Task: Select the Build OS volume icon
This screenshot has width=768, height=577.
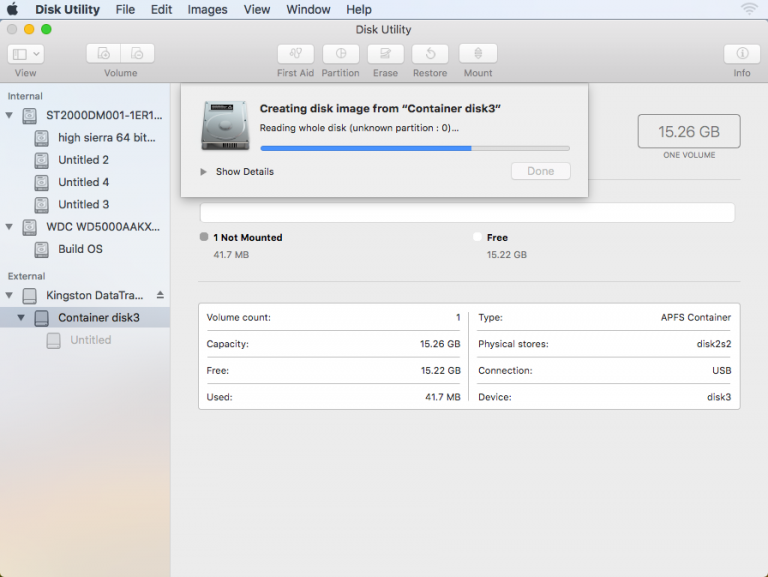Action: (x=42, y=249)
